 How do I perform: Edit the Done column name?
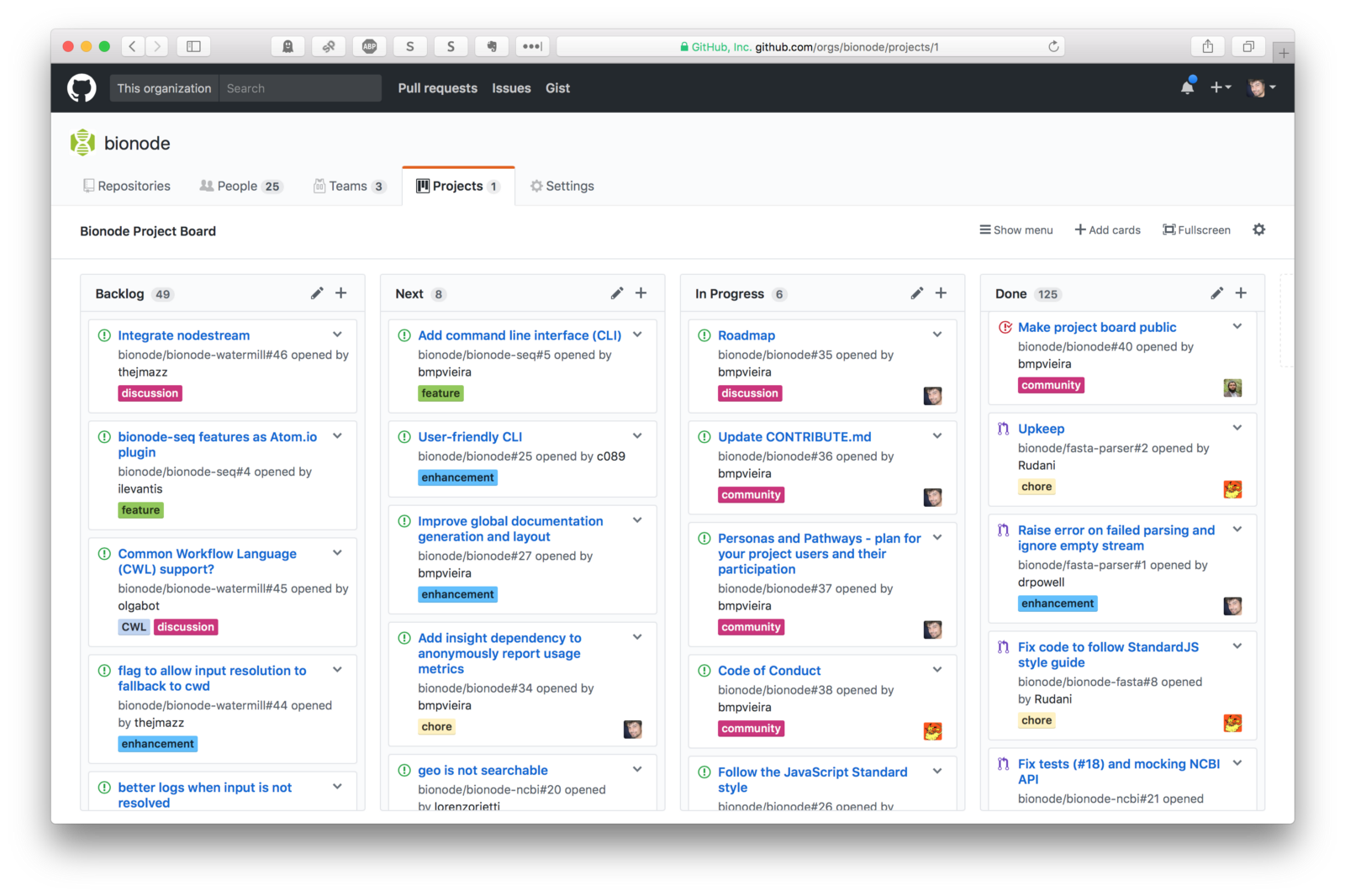(1216, 293)
